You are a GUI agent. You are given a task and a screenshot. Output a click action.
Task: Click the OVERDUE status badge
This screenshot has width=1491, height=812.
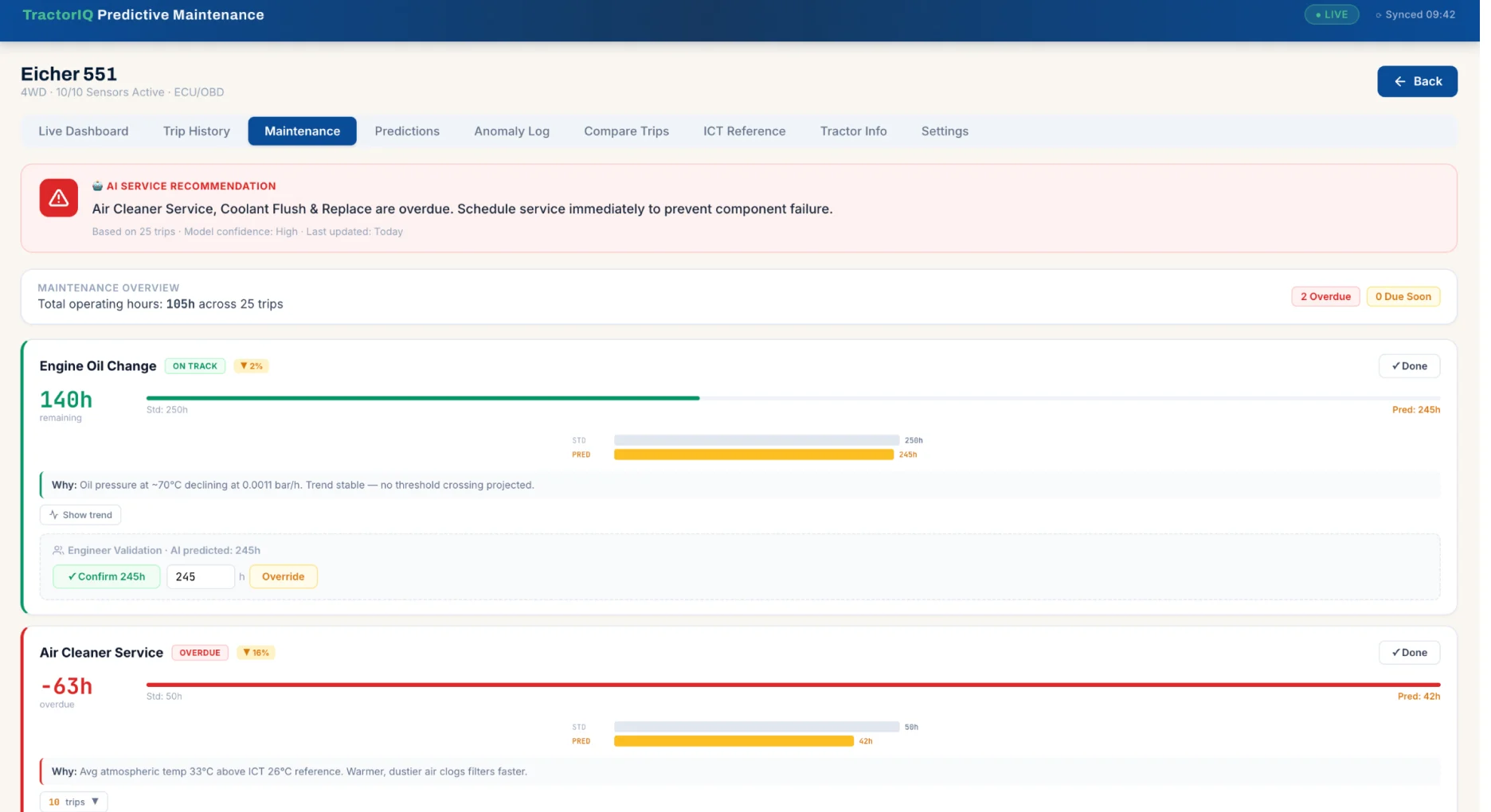(200, 653)
